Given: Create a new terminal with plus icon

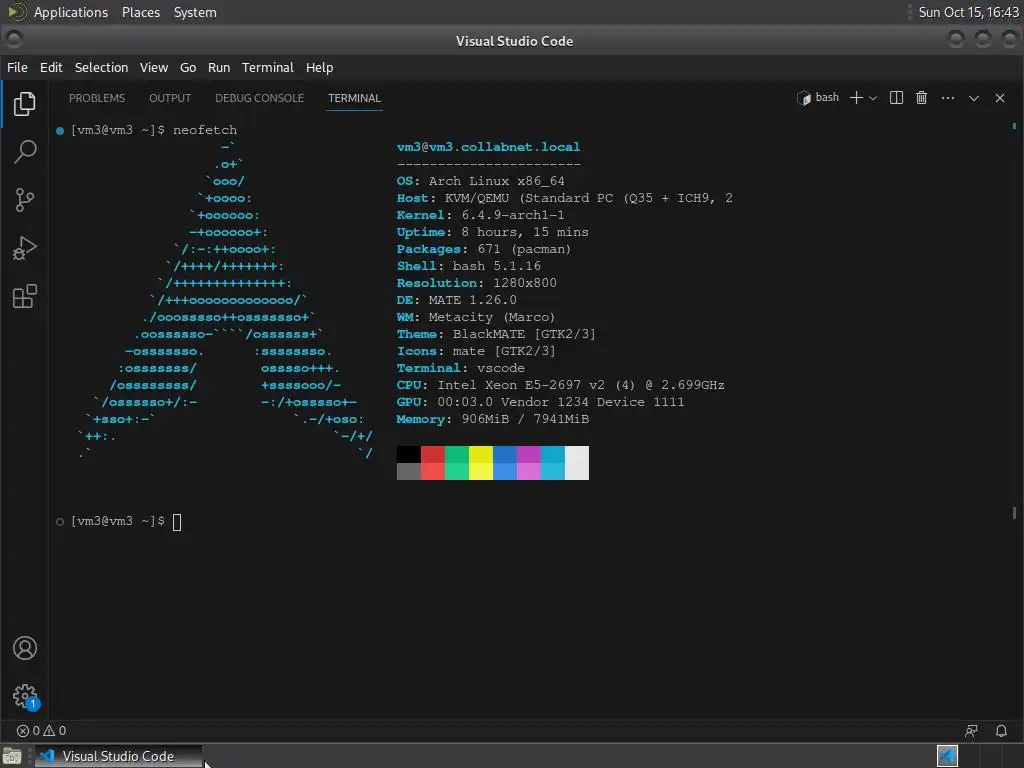Looking at the screenshot, I should click(856, 98).
